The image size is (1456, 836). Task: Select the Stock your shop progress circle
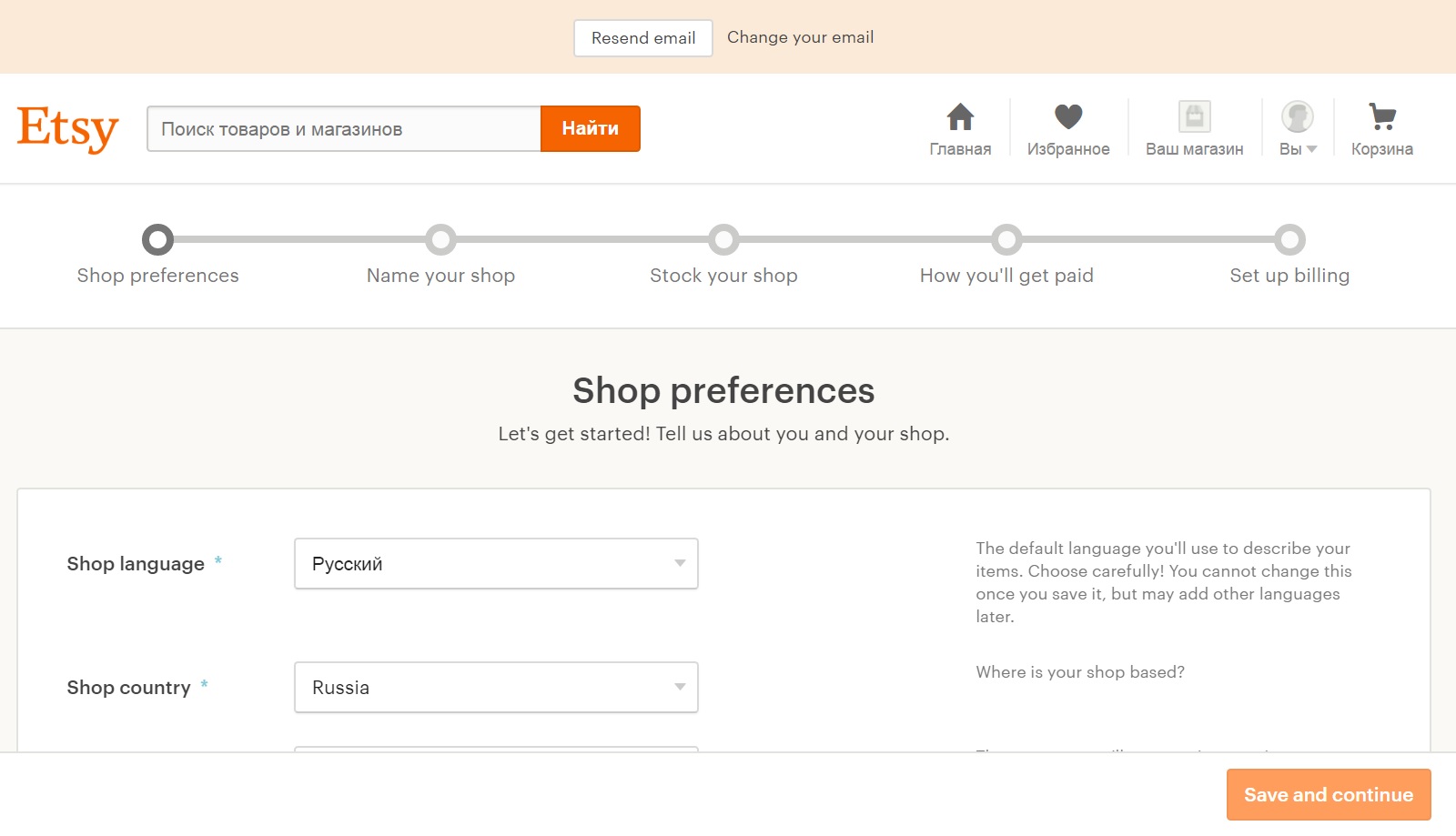[x=723, y=239]
